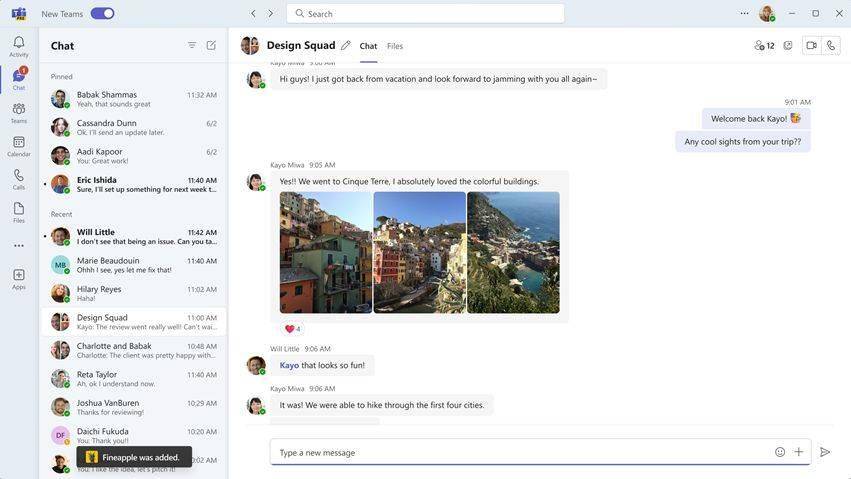
Task: Open the Apps icon in sidebar
Action: point(18,279)
